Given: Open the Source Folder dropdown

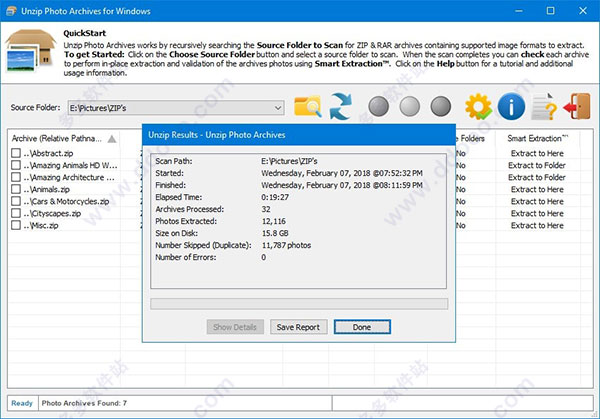Looking at the screenshot, I should pyautogui.click(x=278, y=108).
